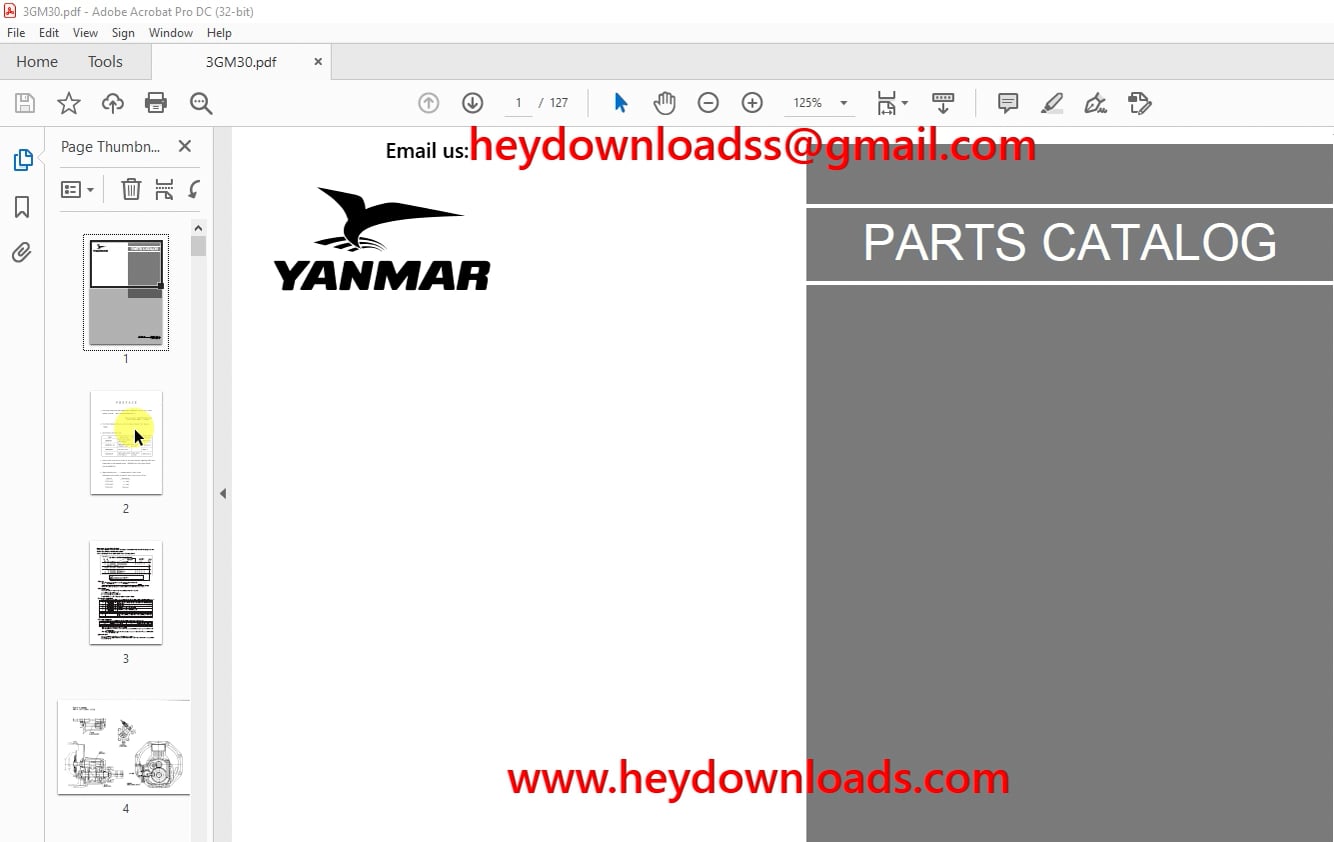Viewport: 1334px width, 842px height.
Task: Activate the Hand pan tool
Action: click(665, 103)
